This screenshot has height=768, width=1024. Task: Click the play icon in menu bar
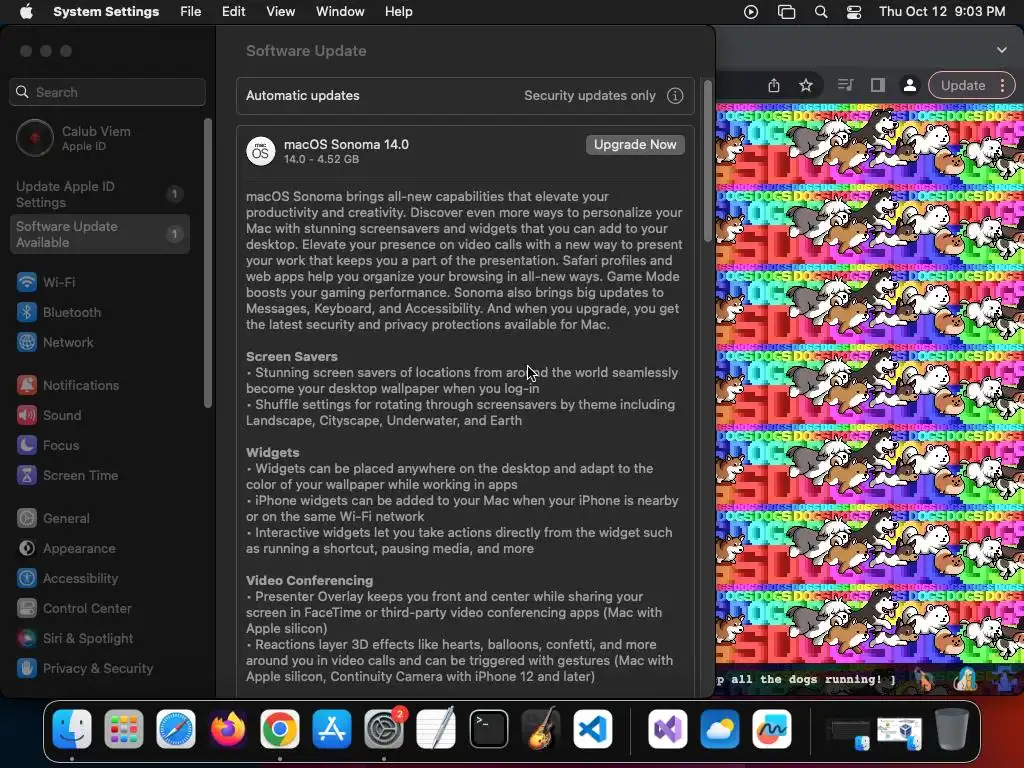pos(751,12)
